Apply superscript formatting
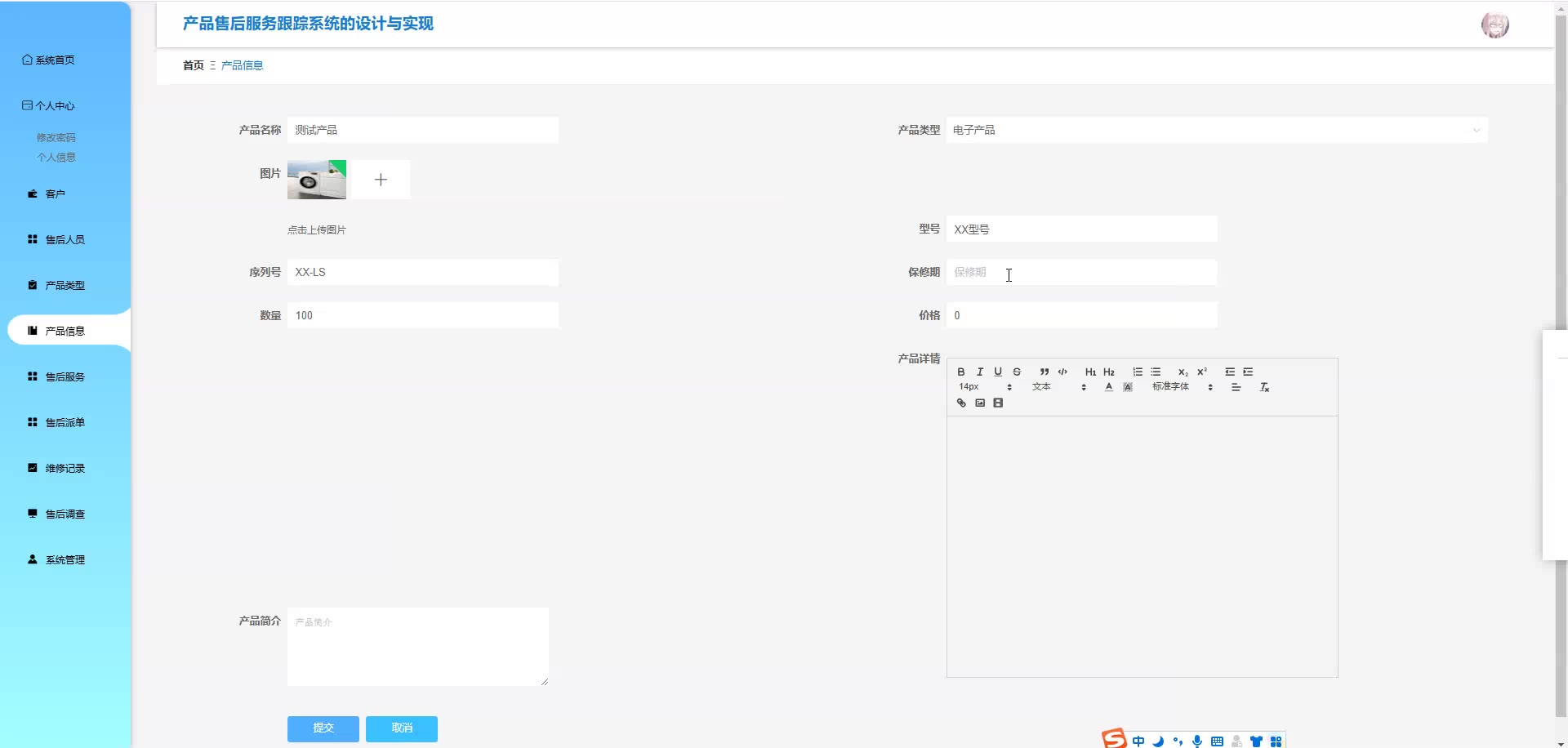1568x748 pixels. tap(1202, 372)
